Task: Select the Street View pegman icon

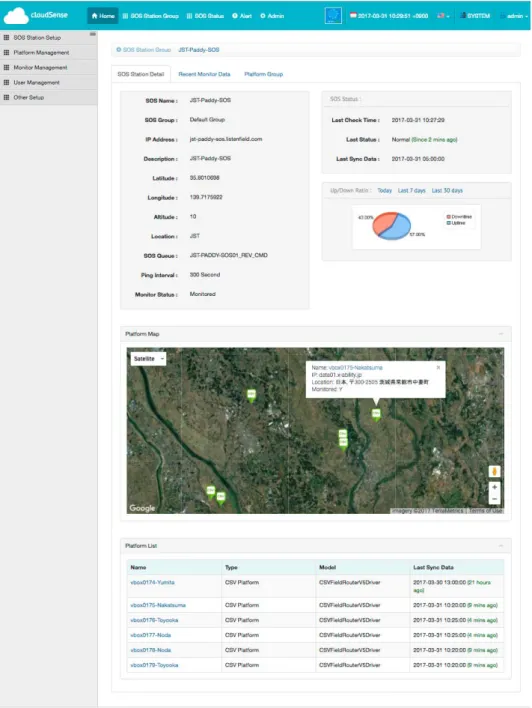Action: pyautogui.click(x=495, y=471)
